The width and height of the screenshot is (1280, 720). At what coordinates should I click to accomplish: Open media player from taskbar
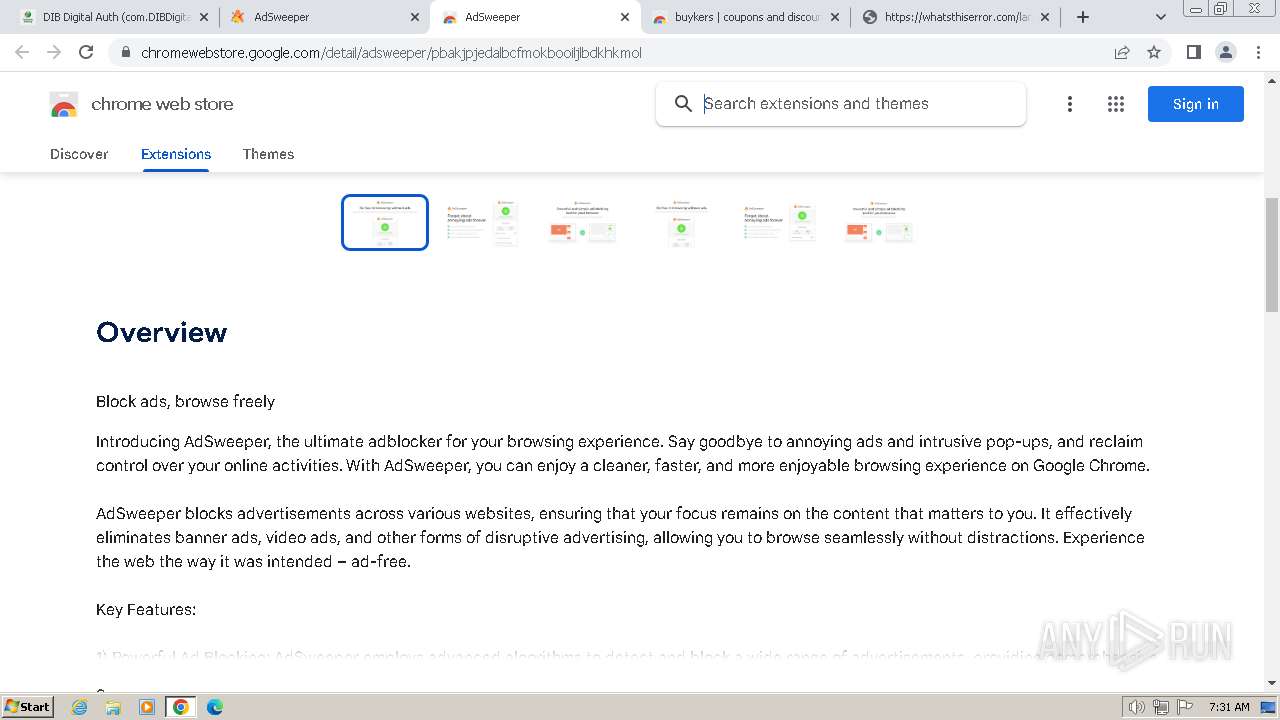[147, 707]
